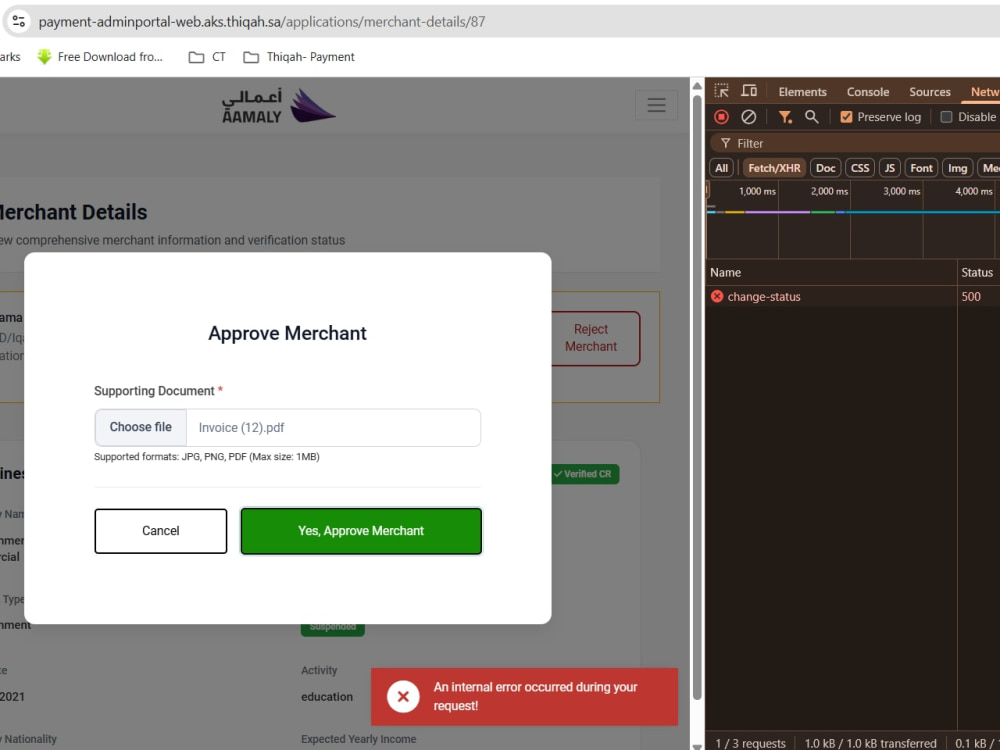
Task: Activate the DevTools inspect element picker
Action: tap(721, 91)
